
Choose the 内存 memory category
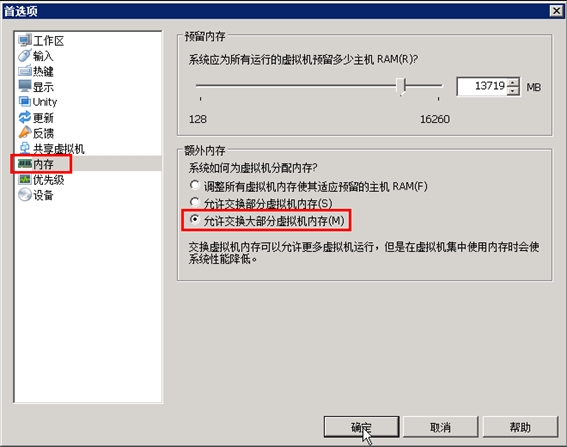point(43,164)
